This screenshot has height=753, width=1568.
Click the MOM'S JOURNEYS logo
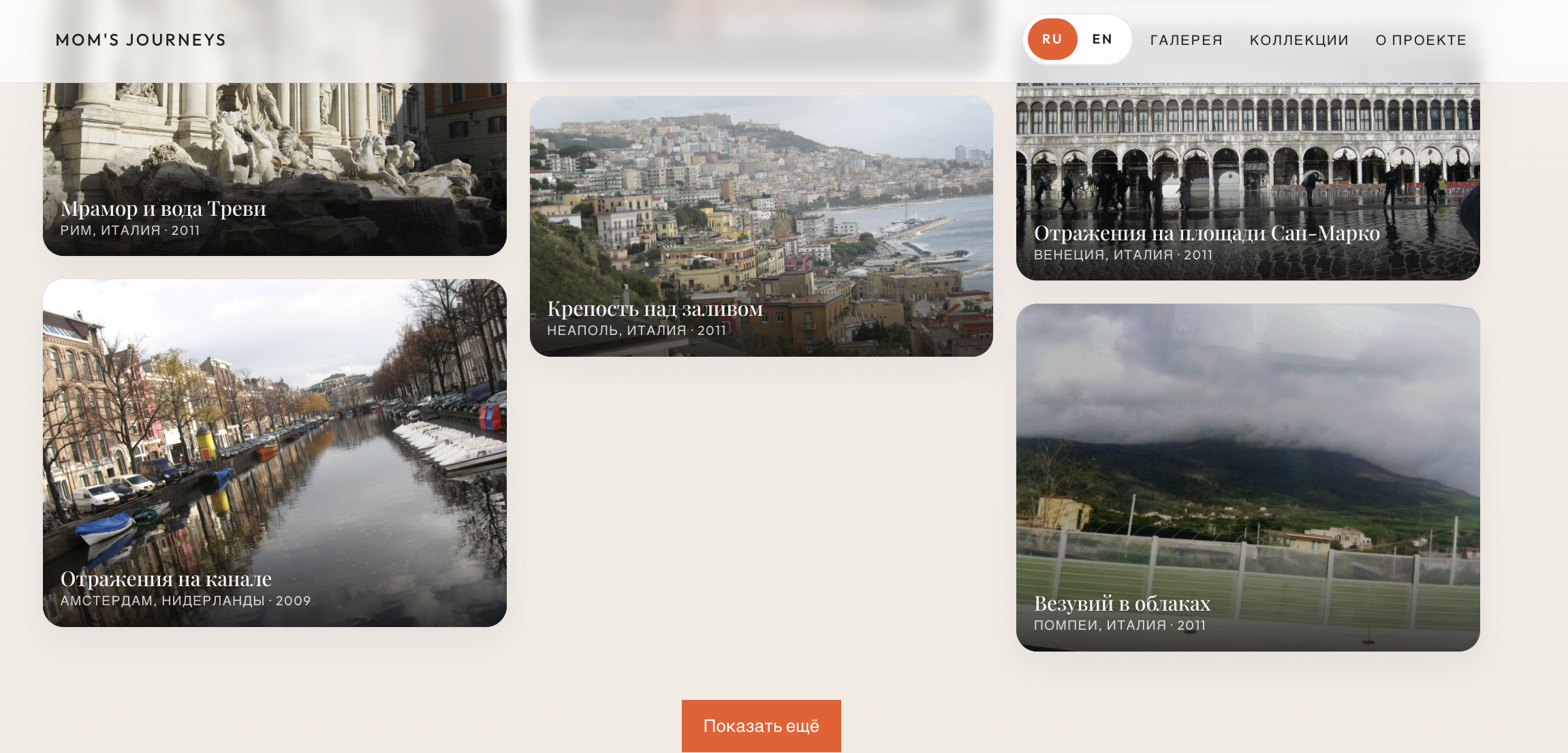coord(140,40)
